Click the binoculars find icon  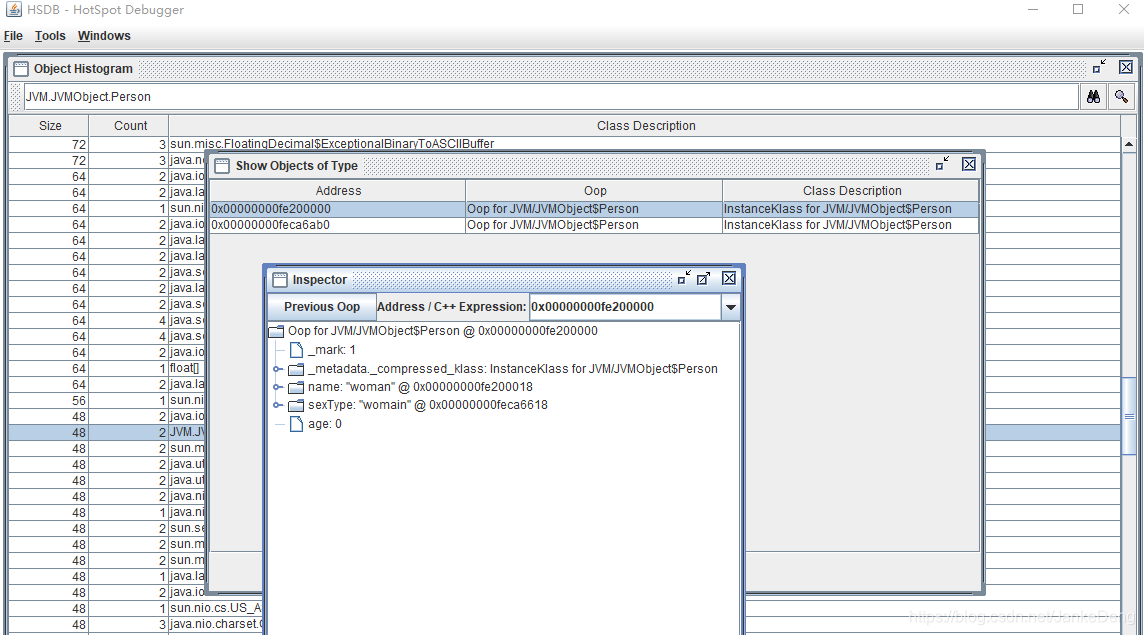(1093, 96)
